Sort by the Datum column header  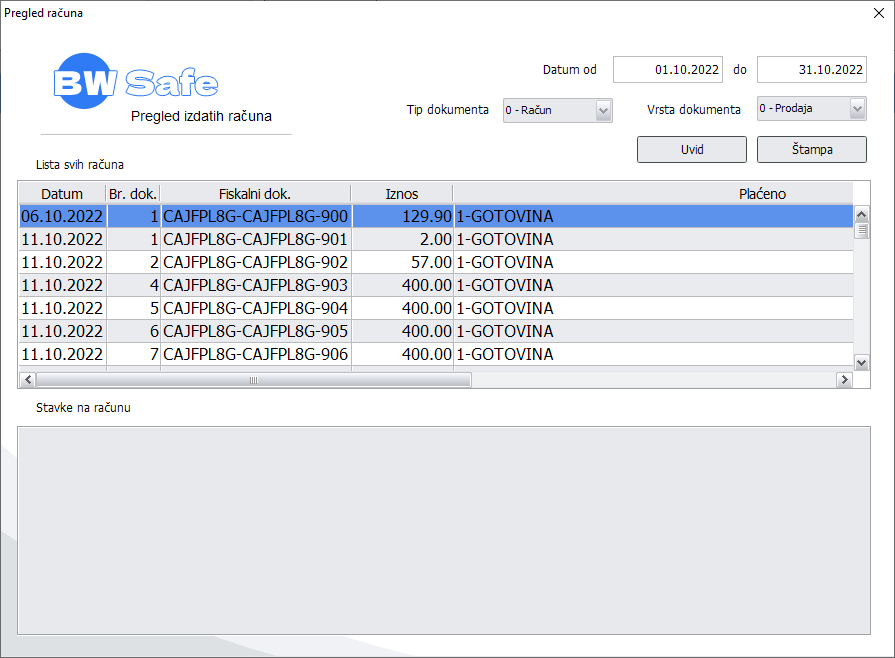tap(62, 194)
